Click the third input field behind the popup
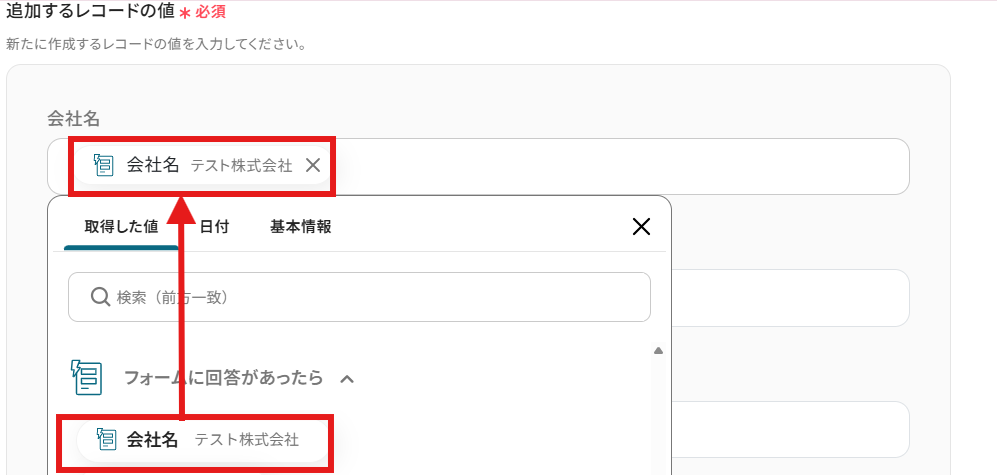This screenshot has height=475, width=997. coord(790,429)
